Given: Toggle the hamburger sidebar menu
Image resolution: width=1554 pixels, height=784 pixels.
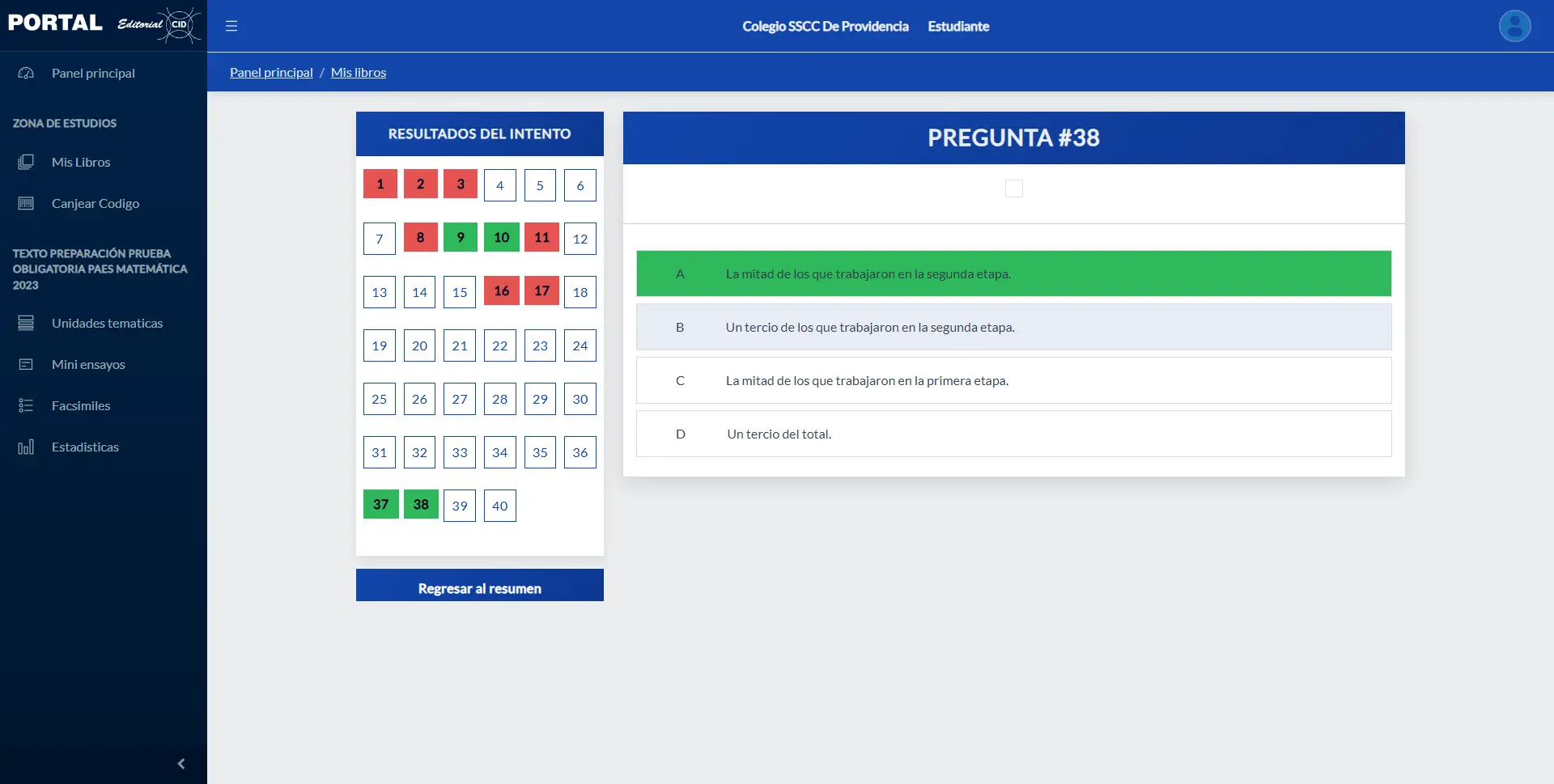Looking at the screenshot, I should pos(231,26).
